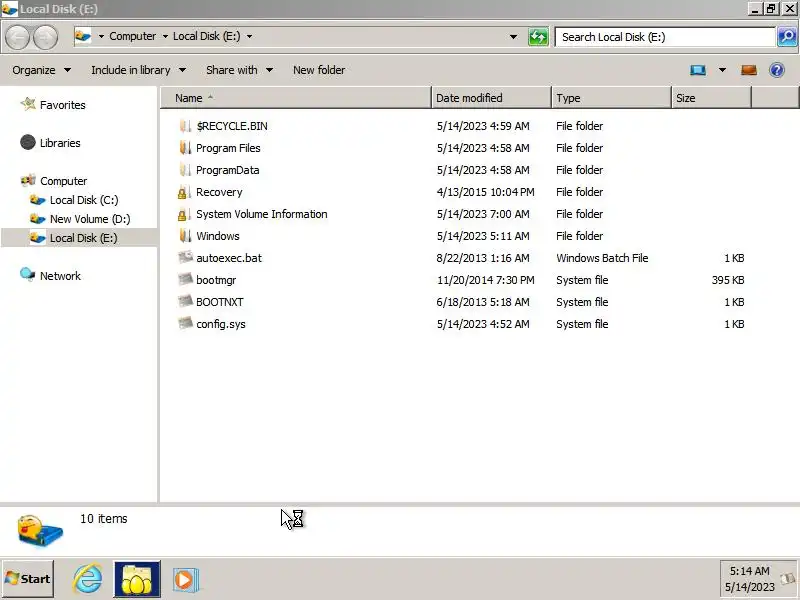Sort by the Size column header
Image resolution: width=800 pixels, height=600 pixels.
coord(711,98)
